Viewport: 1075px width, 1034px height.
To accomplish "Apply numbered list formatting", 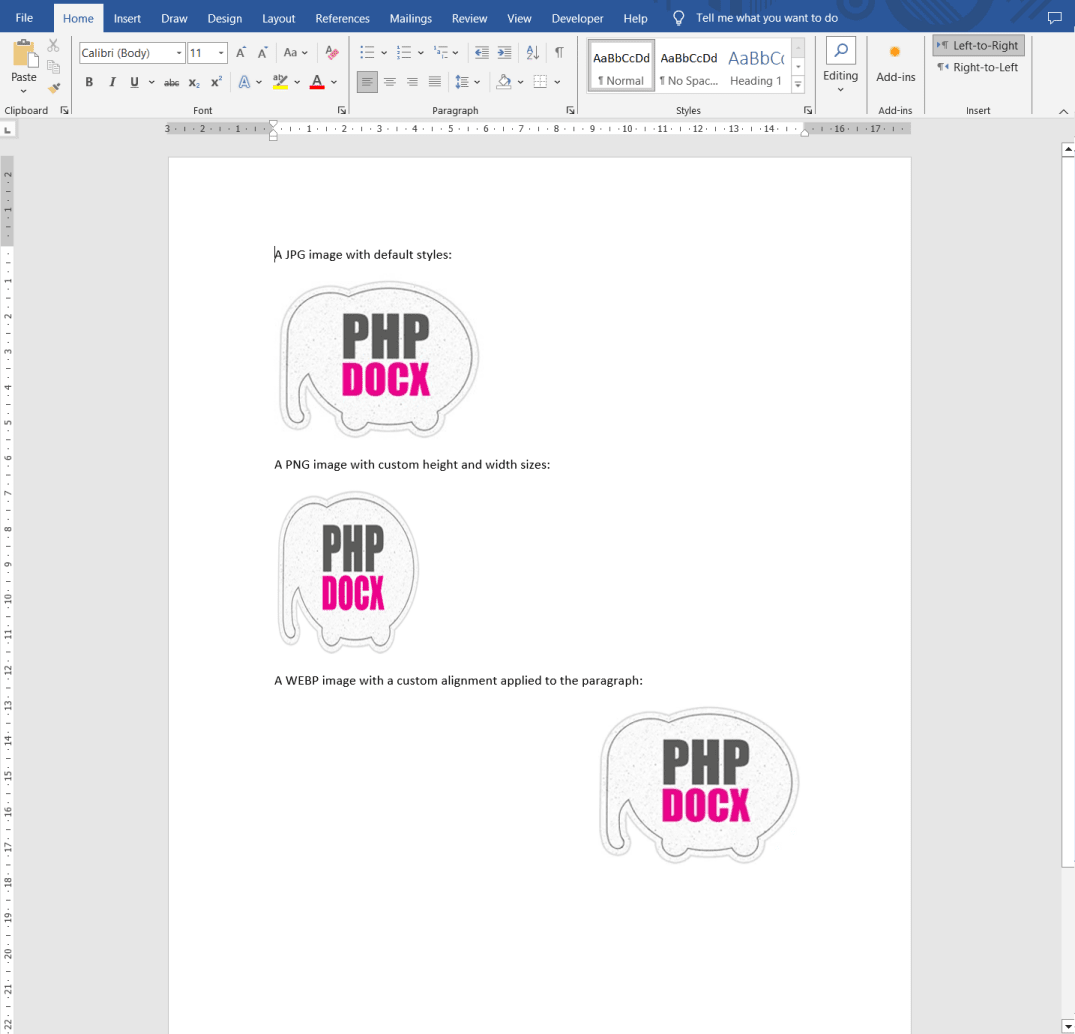I will tap(404, 53).
